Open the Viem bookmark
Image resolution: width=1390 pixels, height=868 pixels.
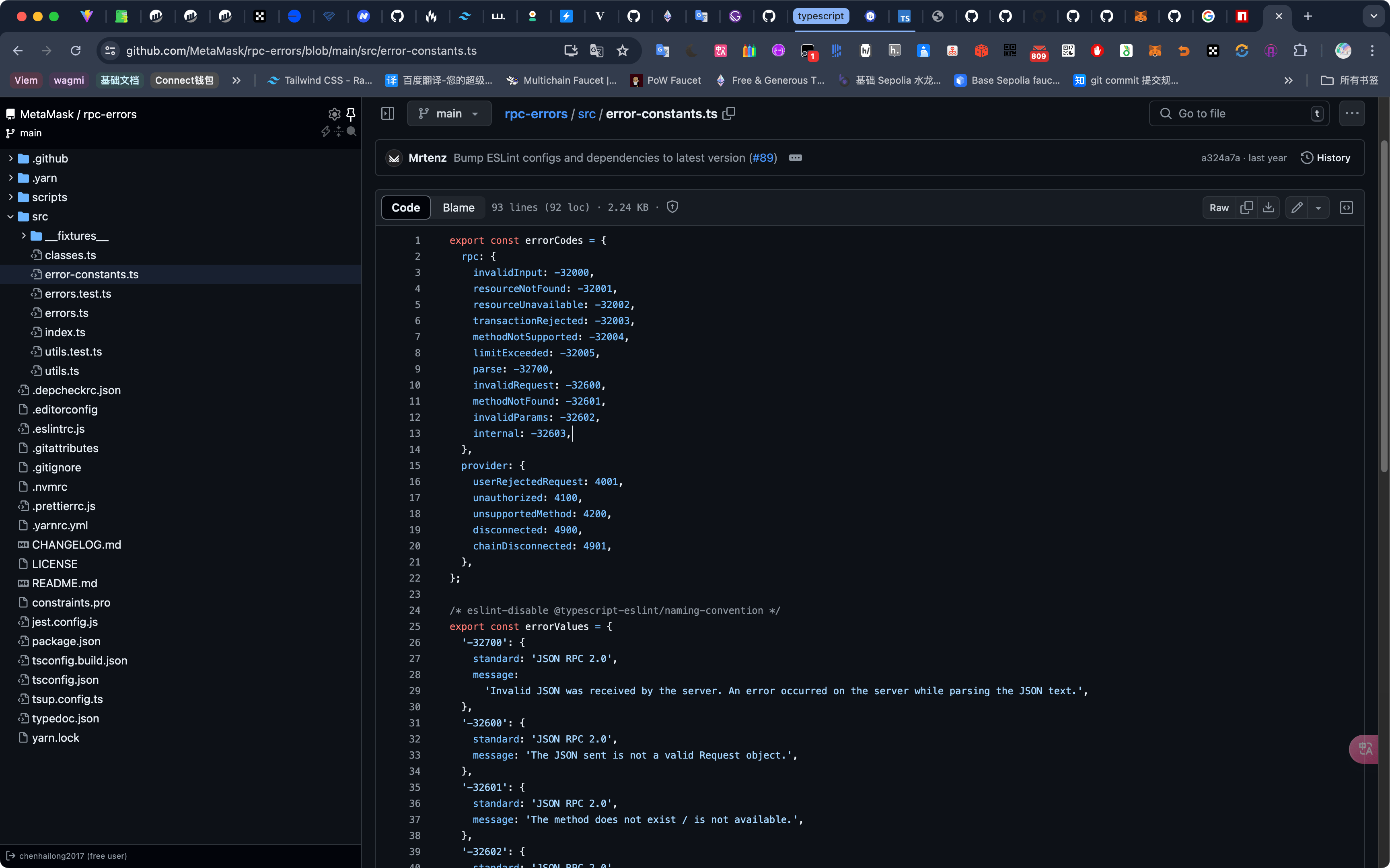point(26,80)
